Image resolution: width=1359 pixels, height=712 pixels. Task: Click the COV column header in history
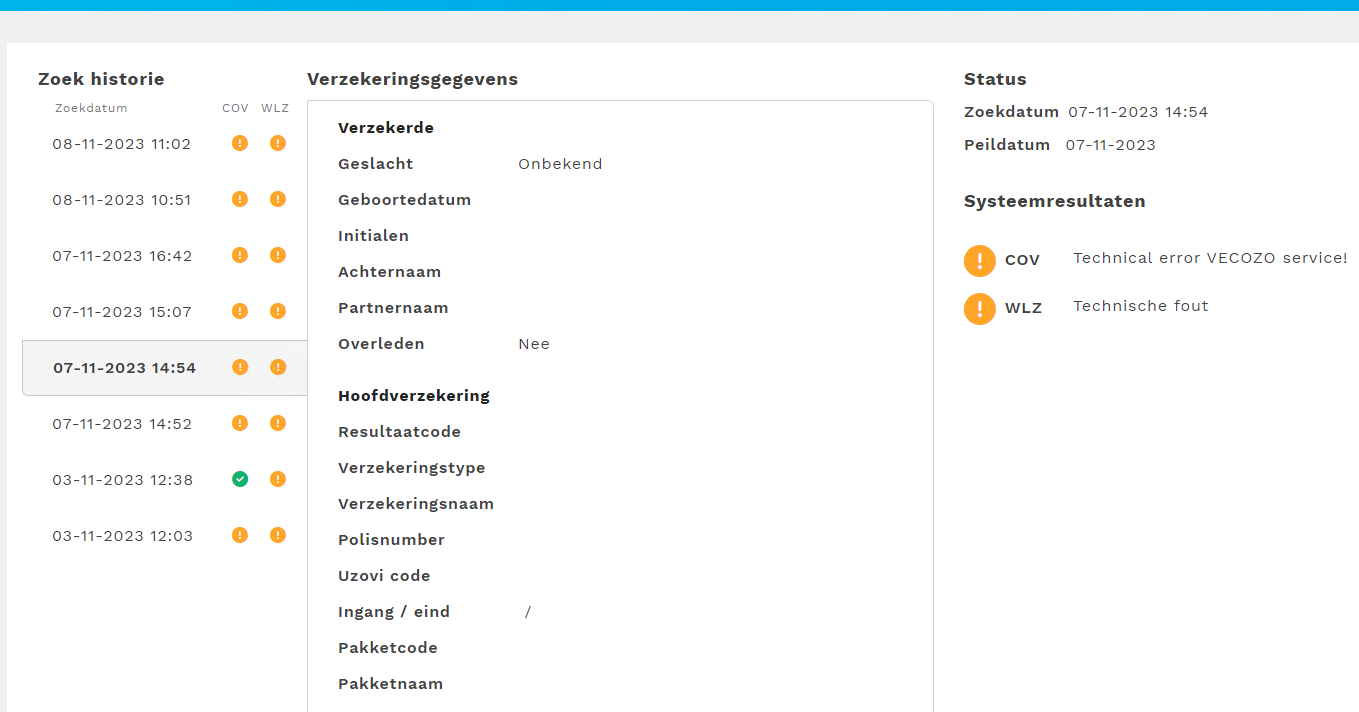pos(235,108)
